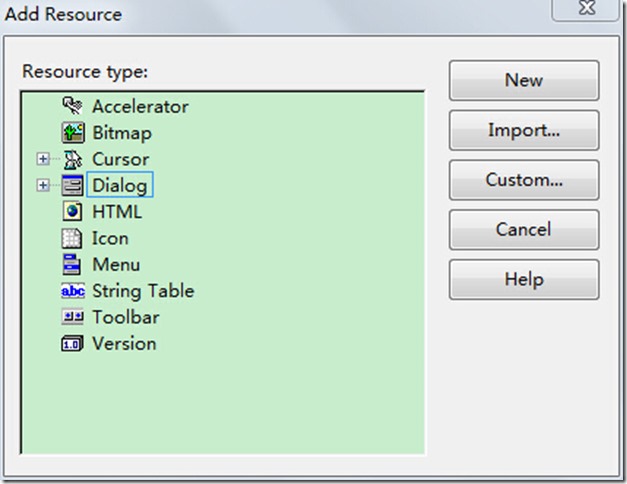Click the Custom... button
The height and width of the screenshot is (484, 627).
click(x=523, y=180)
